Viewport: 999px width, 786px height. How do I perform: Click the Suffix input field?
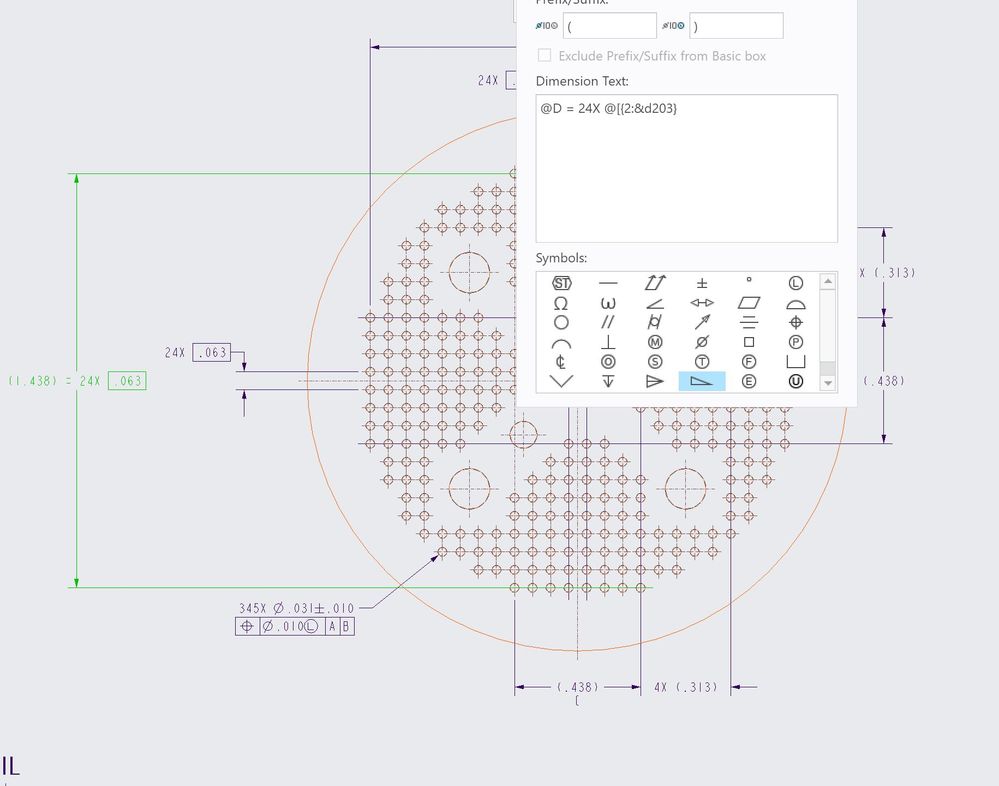click(x=735, y=26)
